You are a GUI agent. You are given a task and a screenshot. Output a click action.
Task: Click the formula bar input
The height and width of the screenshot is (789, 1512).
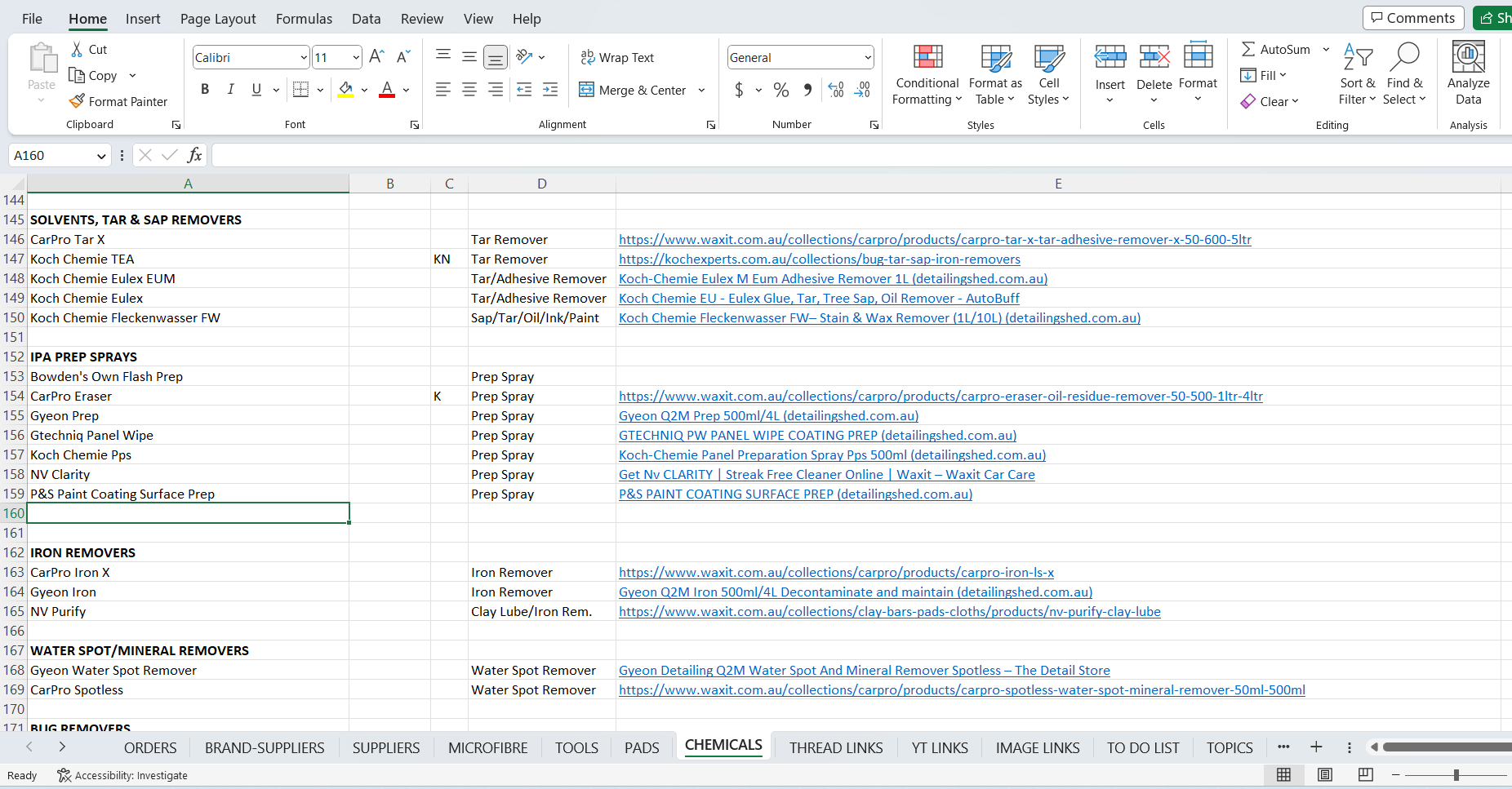click(x=861, y=155)
